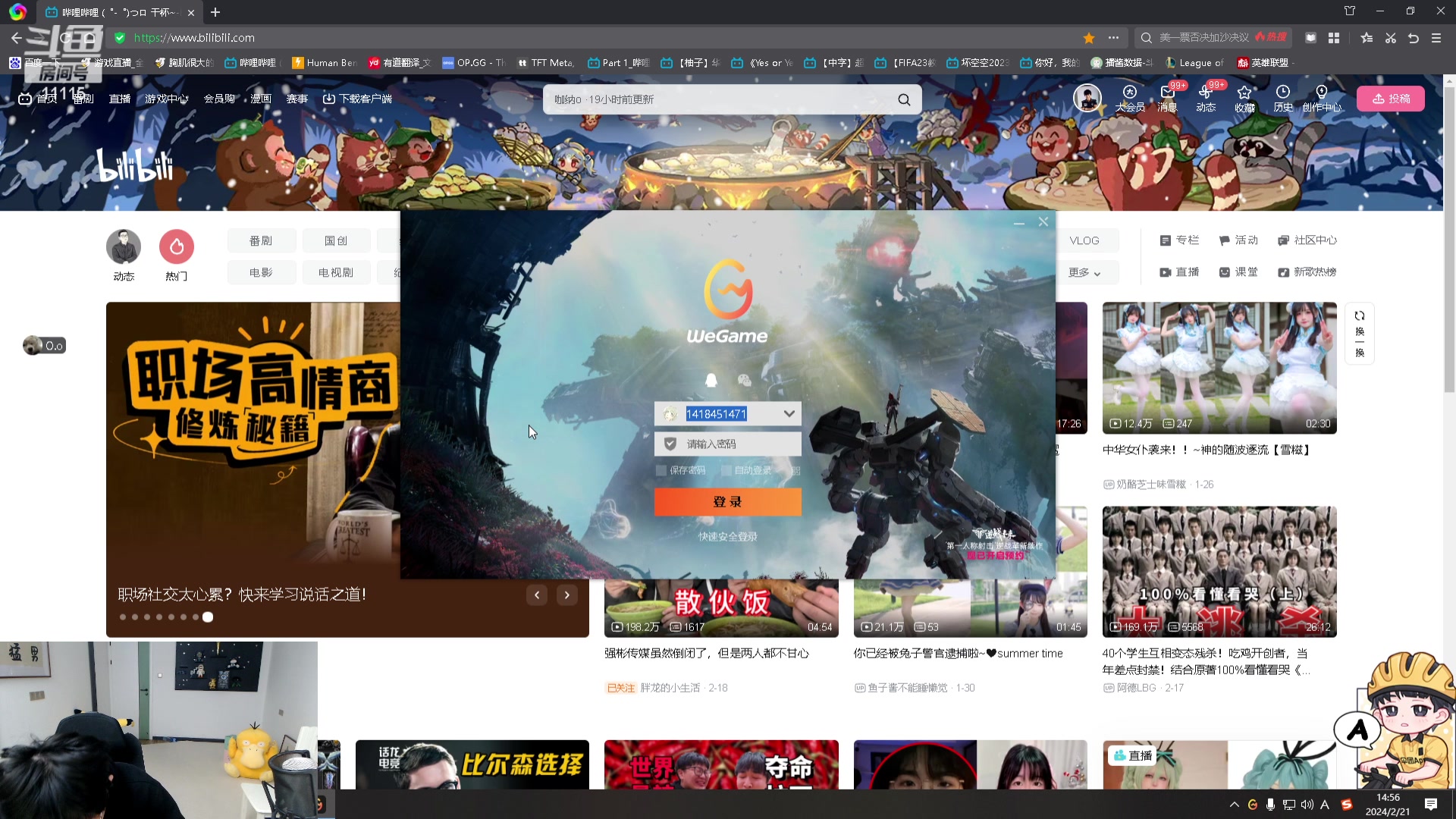Open the 课堂 classroom link
This screenshot has width=1456, height=819.
[x=1238, y=272]
